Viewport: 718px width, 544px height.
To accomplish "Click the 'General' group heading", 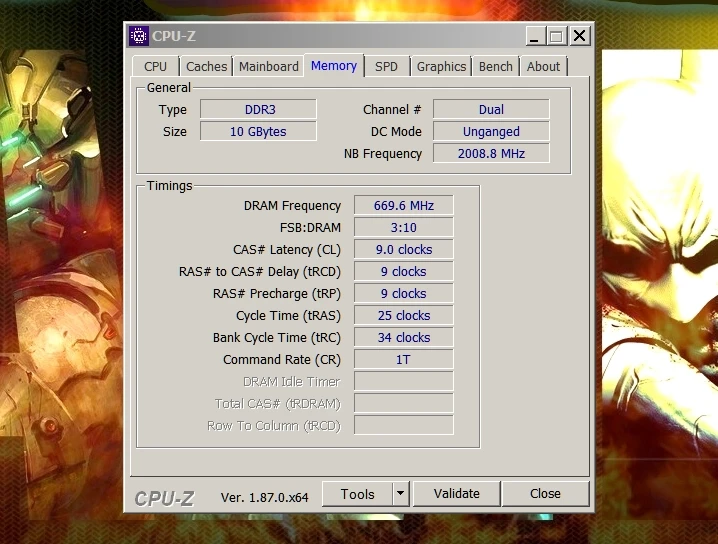I will 169,87.
